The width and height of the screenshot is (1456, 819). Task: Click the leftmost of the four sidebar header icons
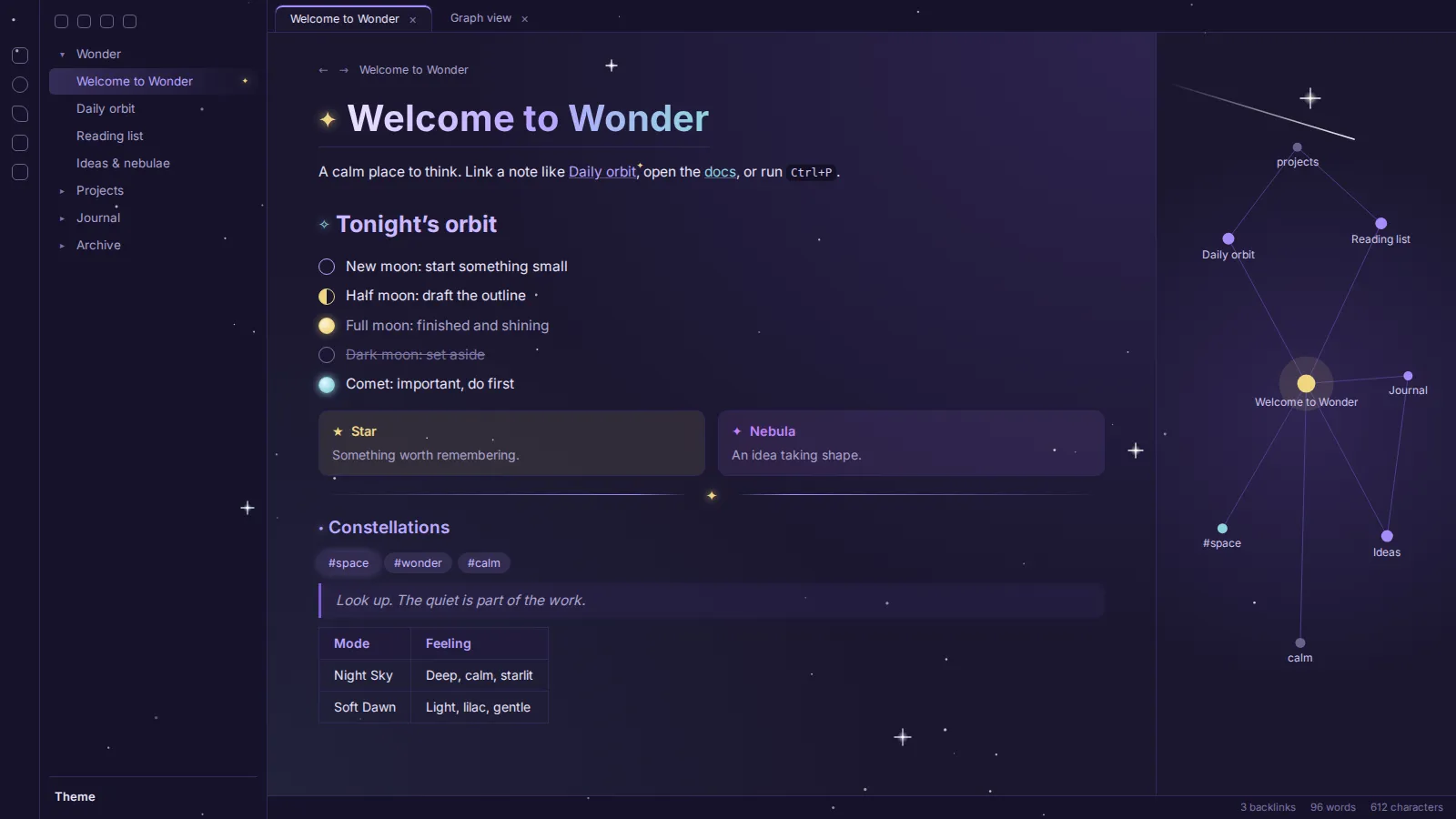pyautogui.click(x=62, y=21)
